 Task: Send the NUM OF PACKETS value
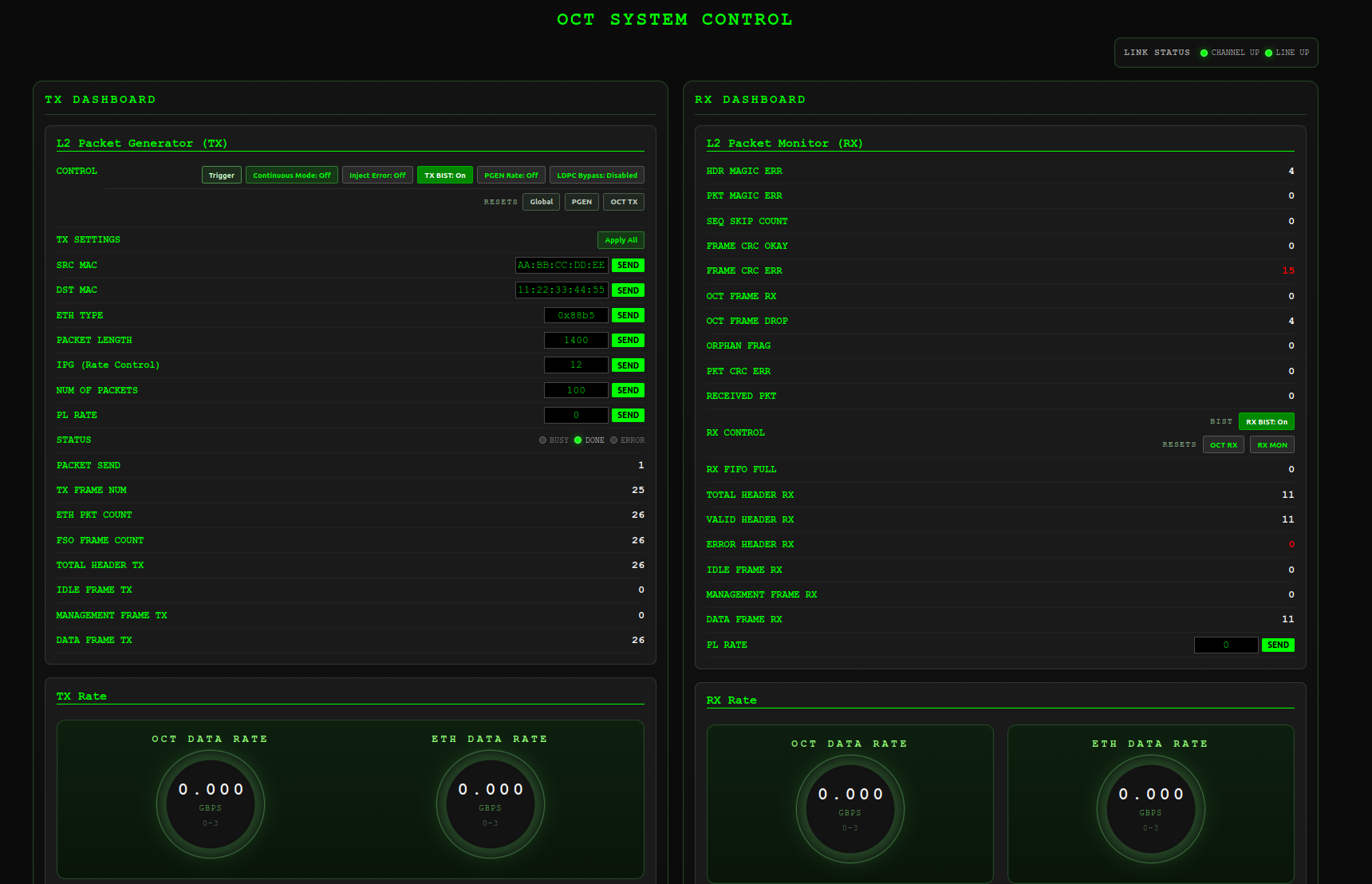pos(628,390)
